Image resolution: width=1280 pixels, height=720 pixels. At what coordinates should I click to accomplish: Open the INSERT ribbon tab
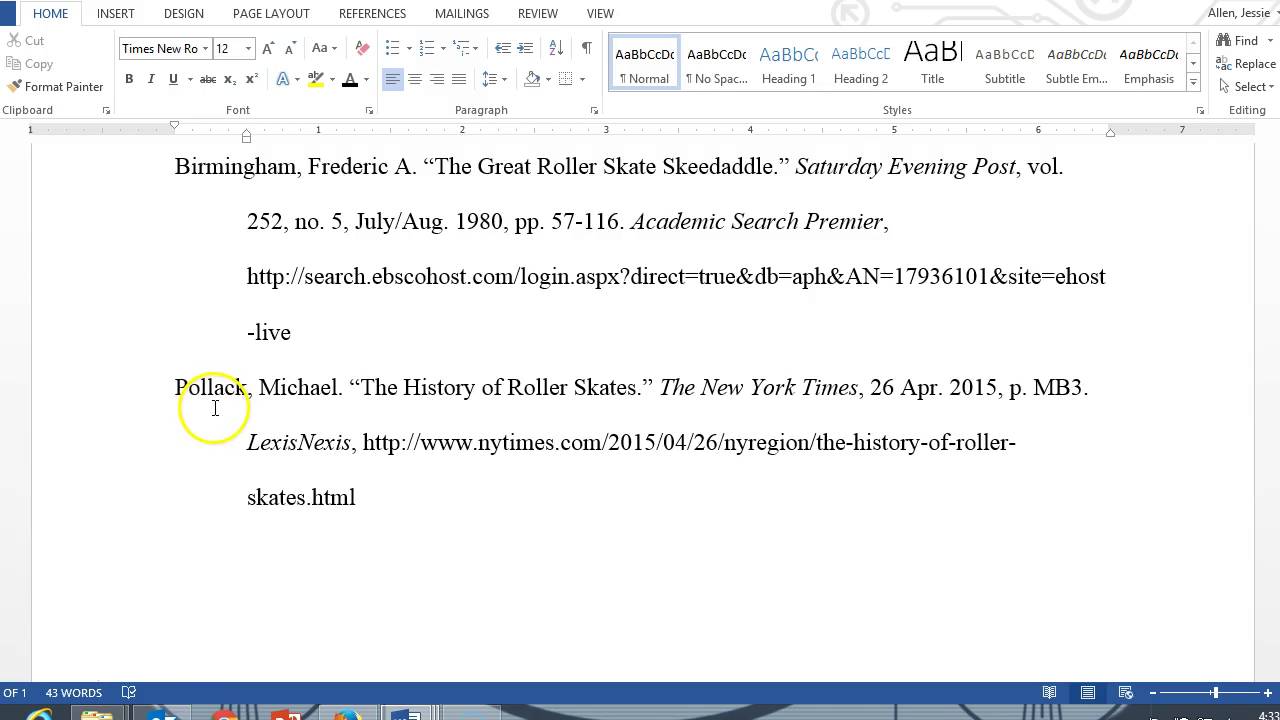click(116, 13)
